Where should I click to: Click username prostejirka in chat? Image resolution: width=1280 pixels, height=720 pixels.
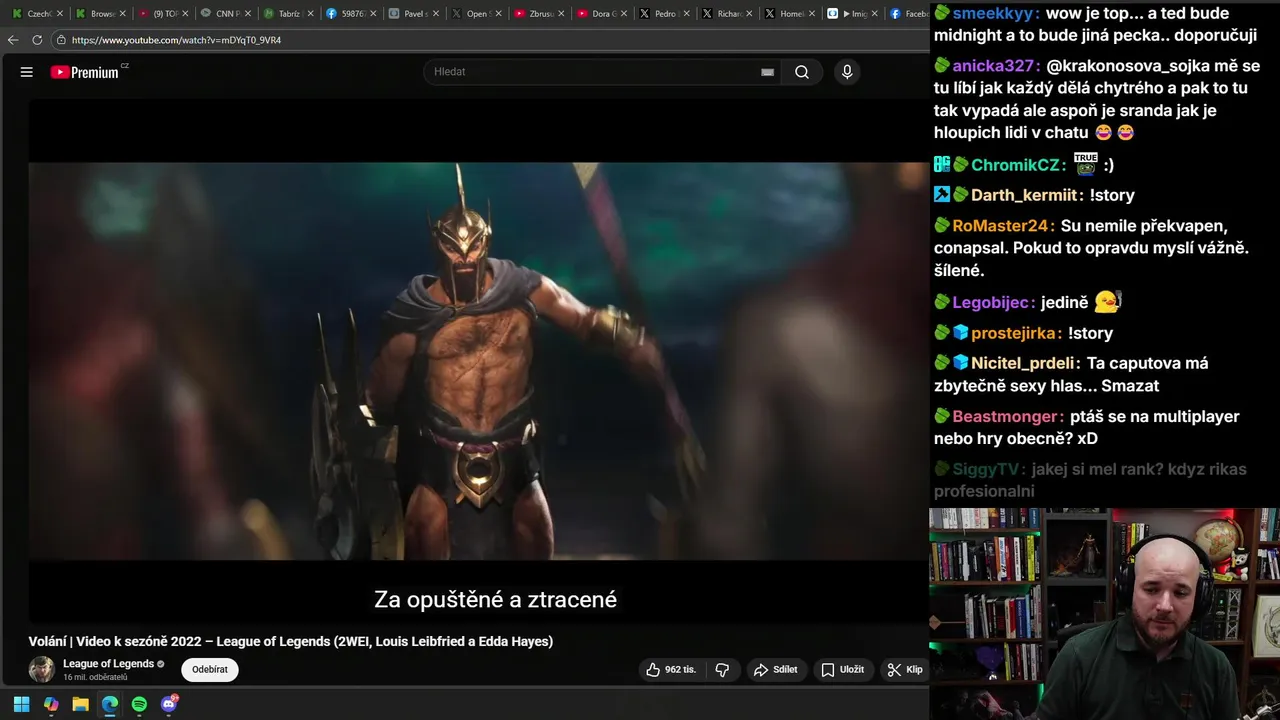coord(1016,333)
